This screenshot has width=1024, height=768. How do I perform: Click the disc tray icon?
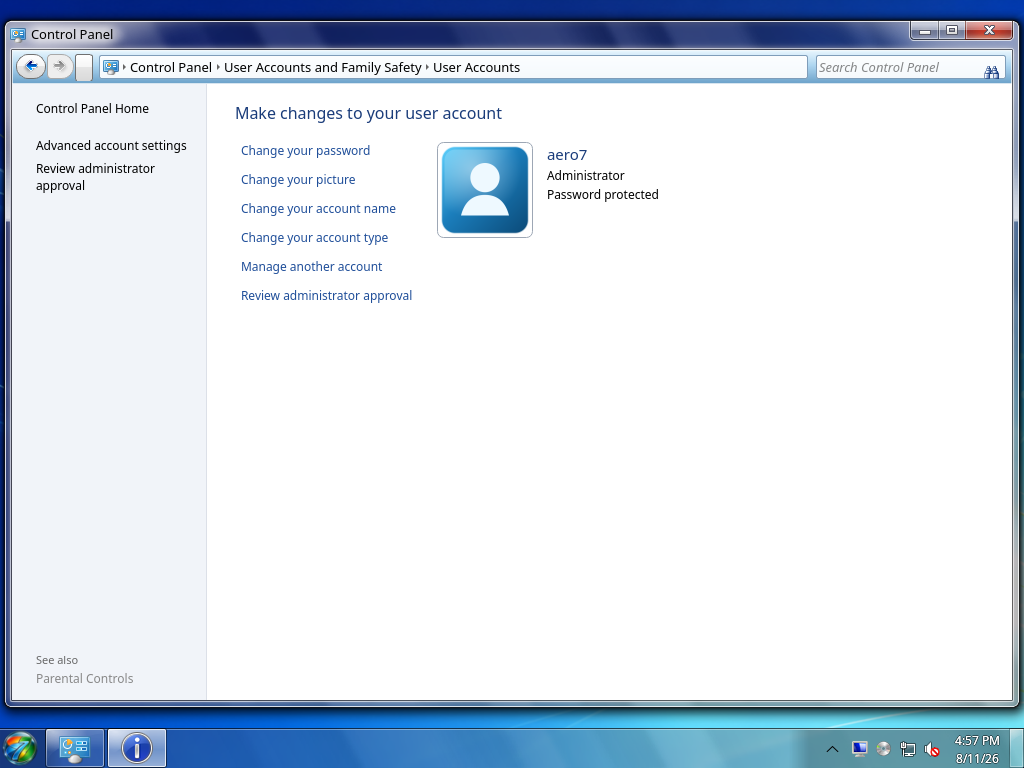coord(884,748)
